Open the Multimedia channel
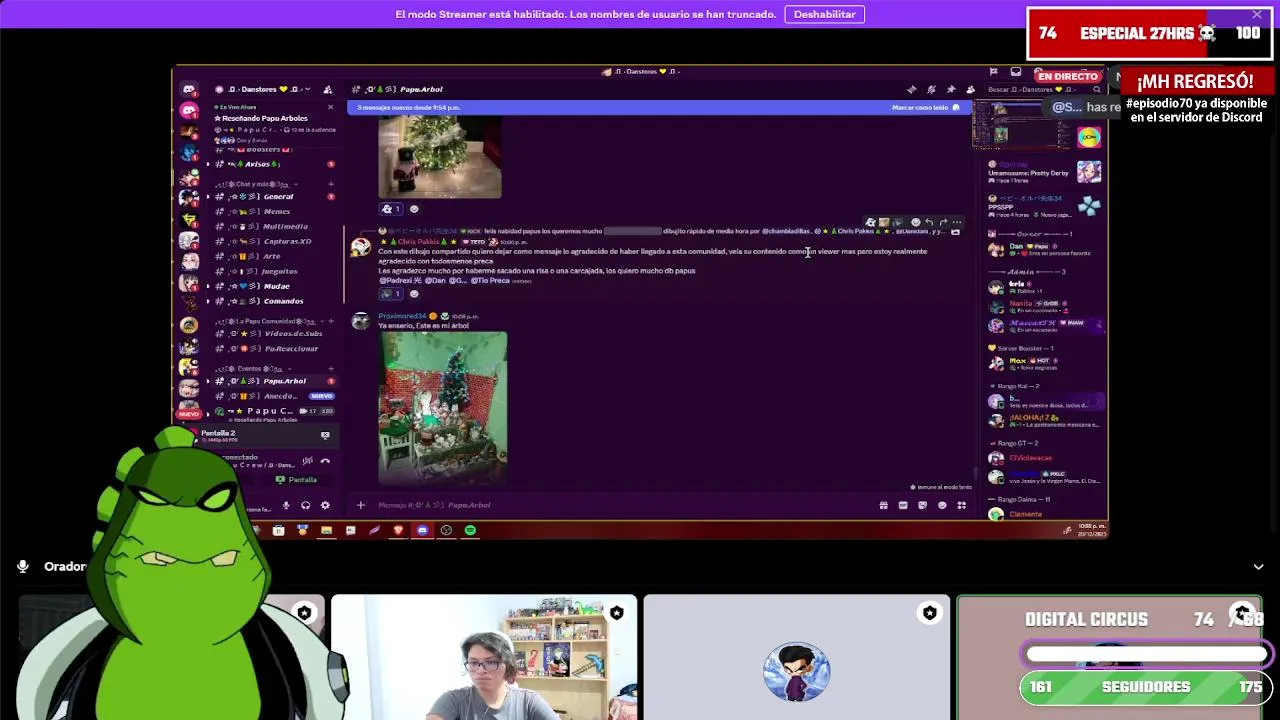This screenshot has width=1280, height=720. pos(272,227)
